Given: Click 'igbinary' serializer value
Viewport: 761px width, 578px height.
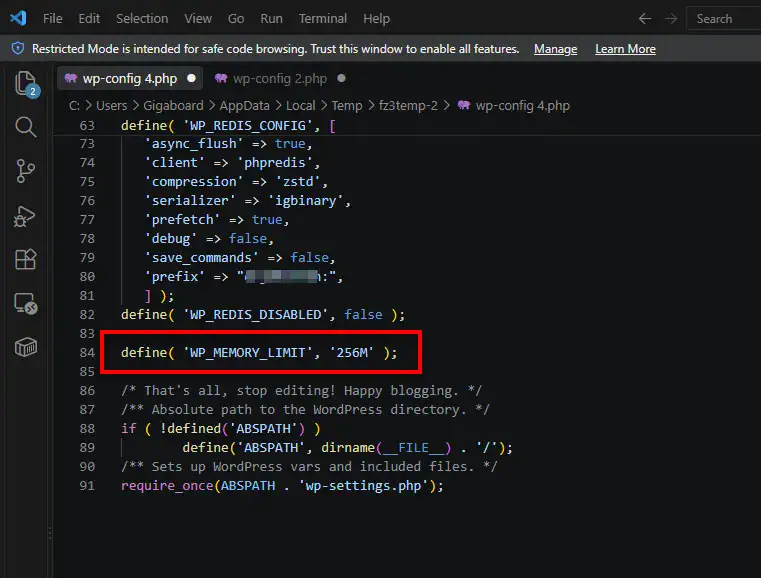Looking at the screenshot, I should [x=305, y=200].
